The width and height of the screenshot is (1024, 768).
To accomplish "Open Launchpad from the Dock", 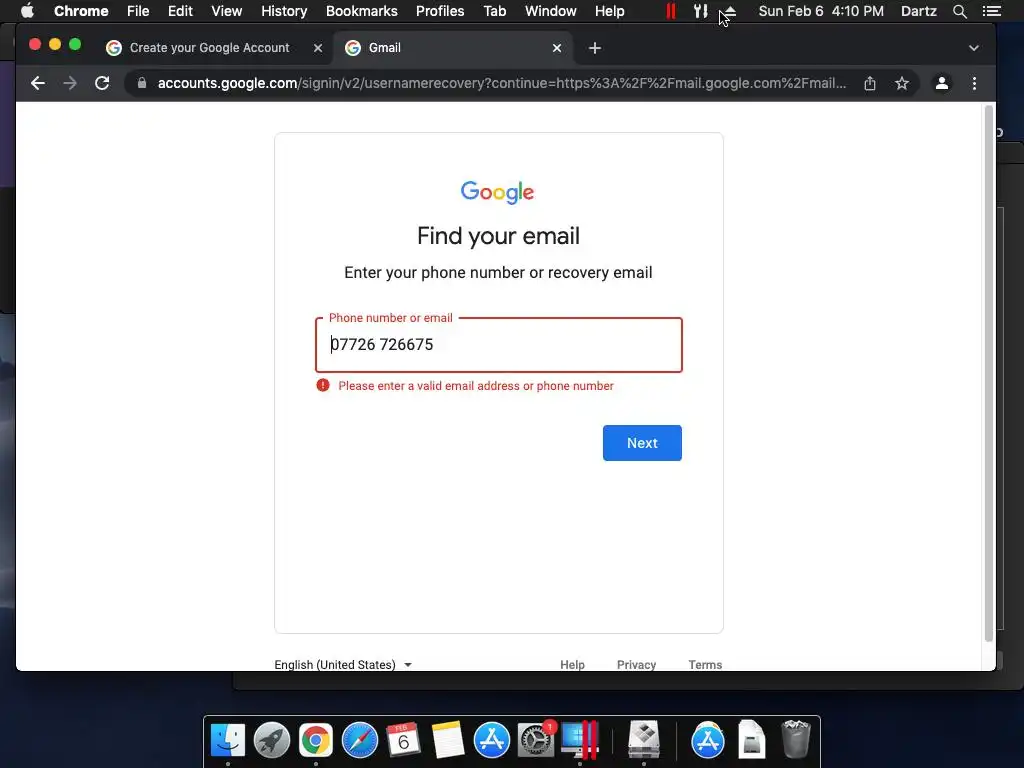I will pyautogui.click(x=272, y=741).
